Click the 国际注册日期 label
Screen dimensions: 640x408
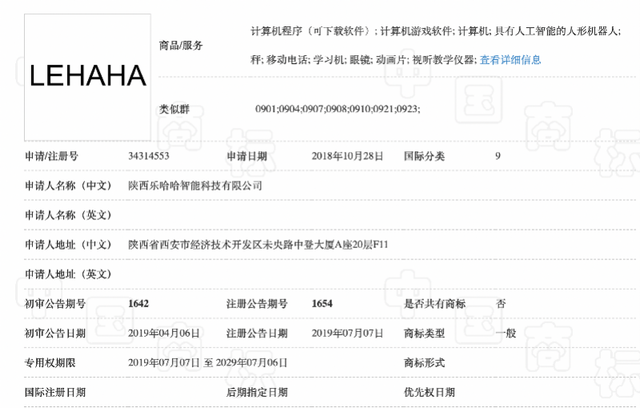(55, 392)
